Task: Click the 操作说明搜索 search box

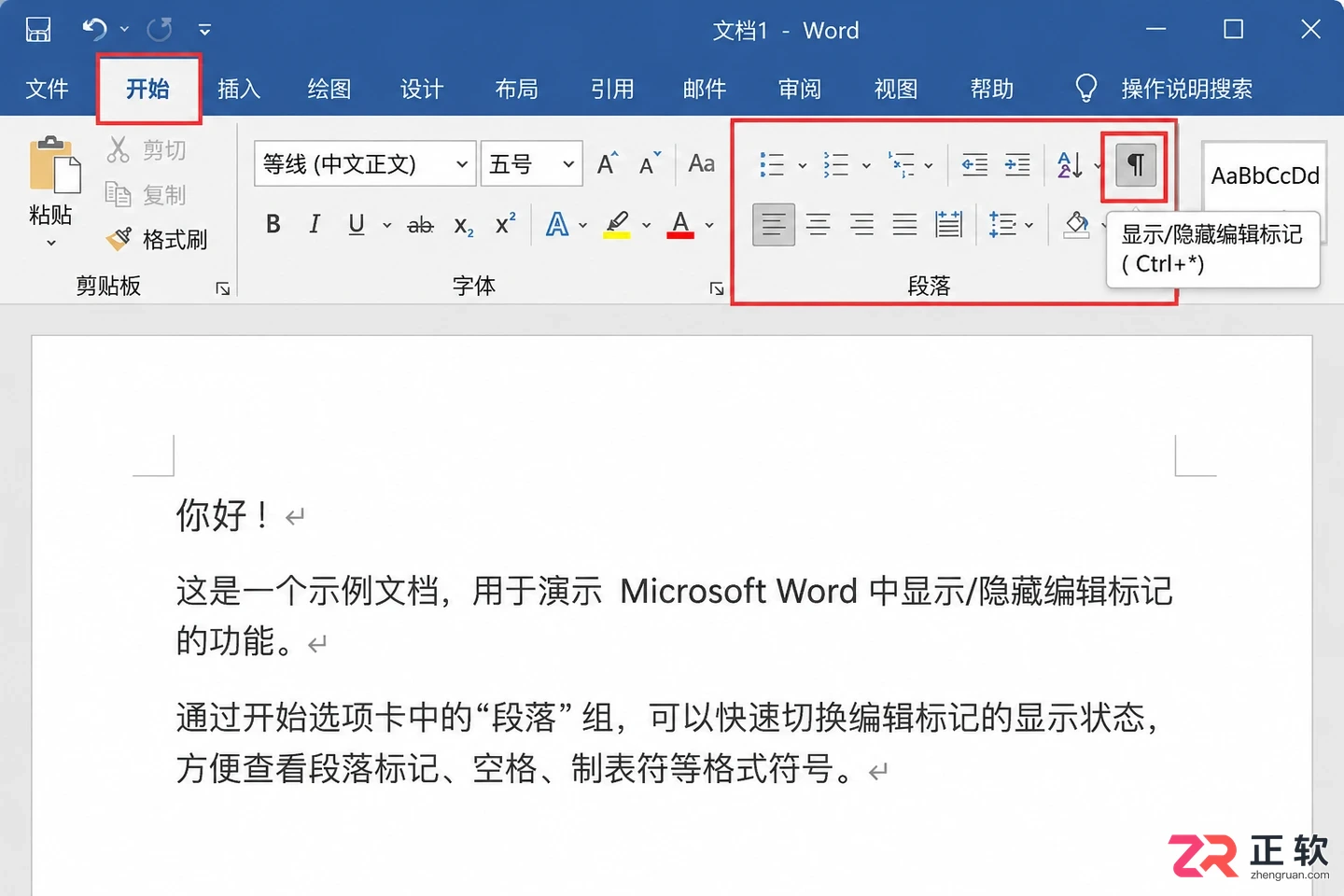Action: pyautogui.click(x=1186, y=89)
